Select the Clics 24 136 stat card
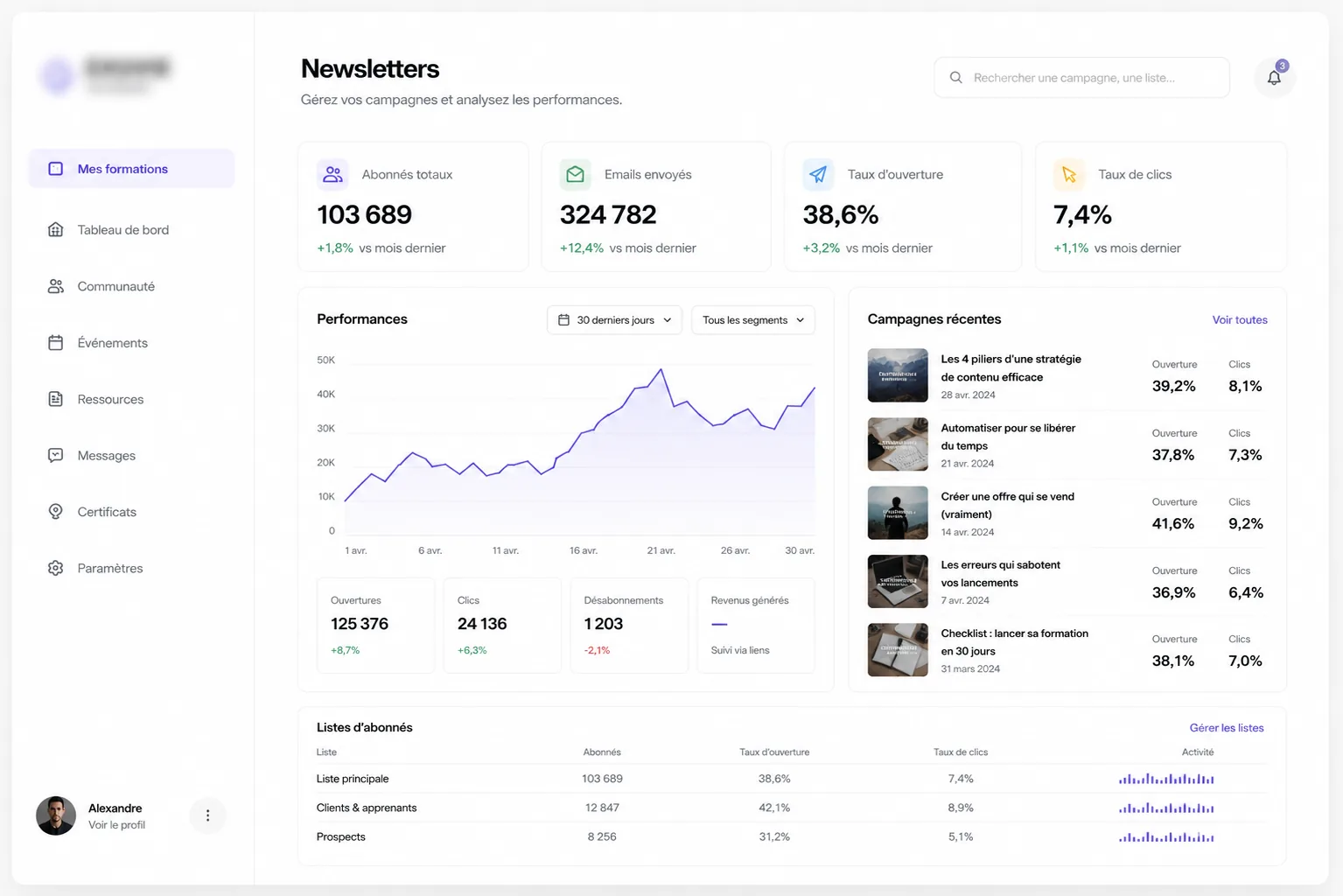The height and width of the screenshot is (896, 1343). point(502,625)
